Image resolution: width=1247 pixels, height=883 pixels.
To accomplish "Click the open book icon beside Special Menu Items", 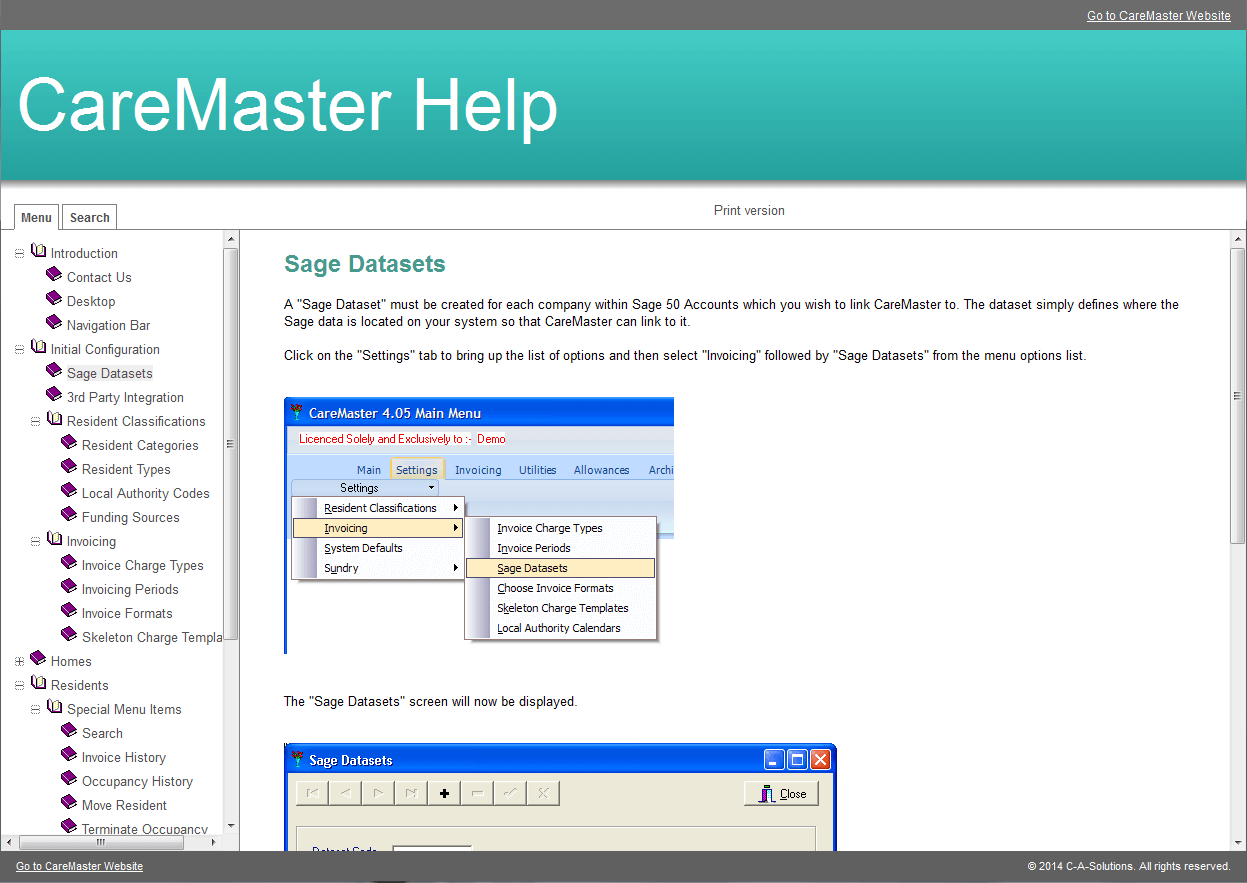I will (54, 707).
